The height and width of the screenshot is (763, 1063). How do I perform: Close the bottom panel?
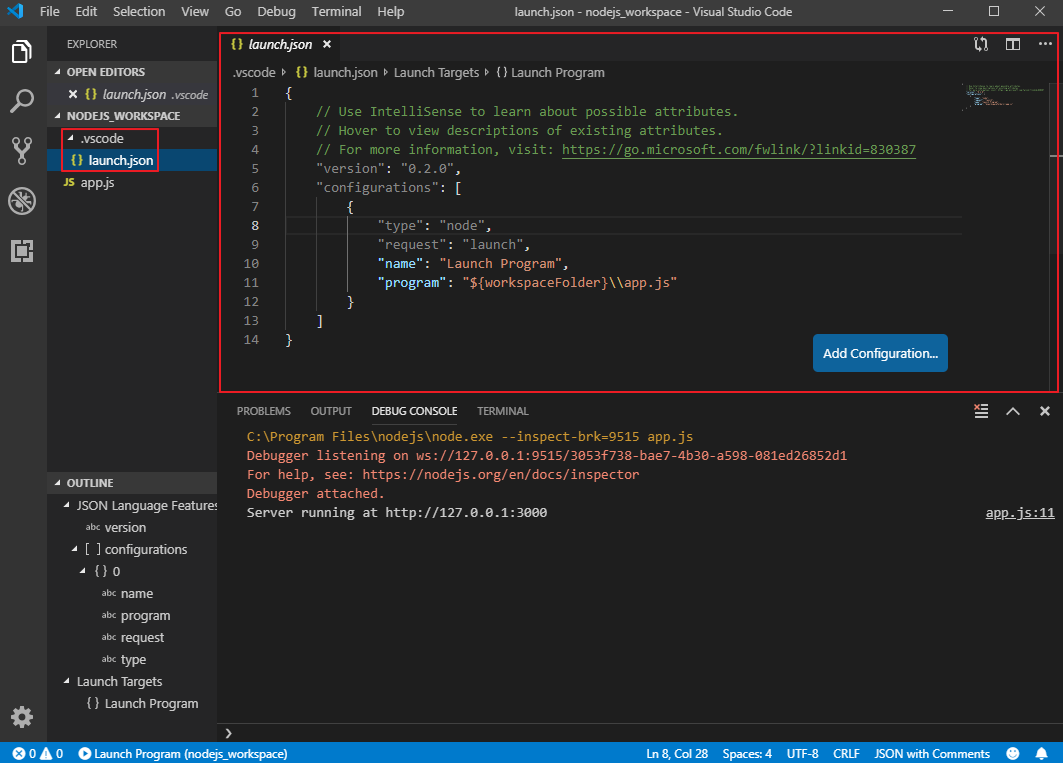point(1045,411)
